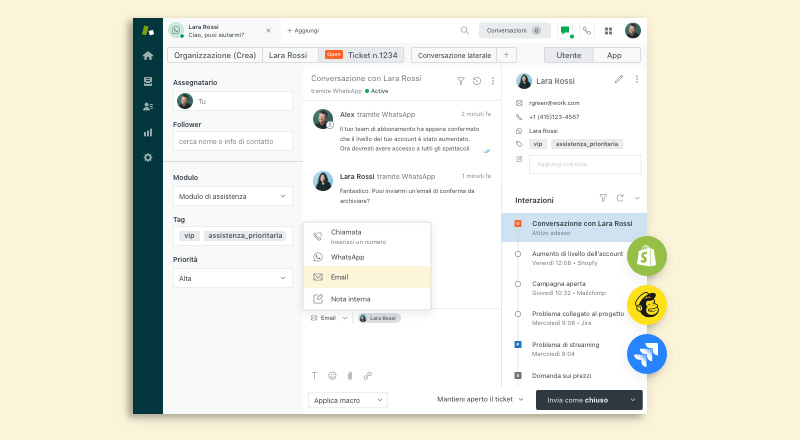Click the assistenza_prioritaria tag in the Tag field
The image size is (800, 440).
(245, 236)
